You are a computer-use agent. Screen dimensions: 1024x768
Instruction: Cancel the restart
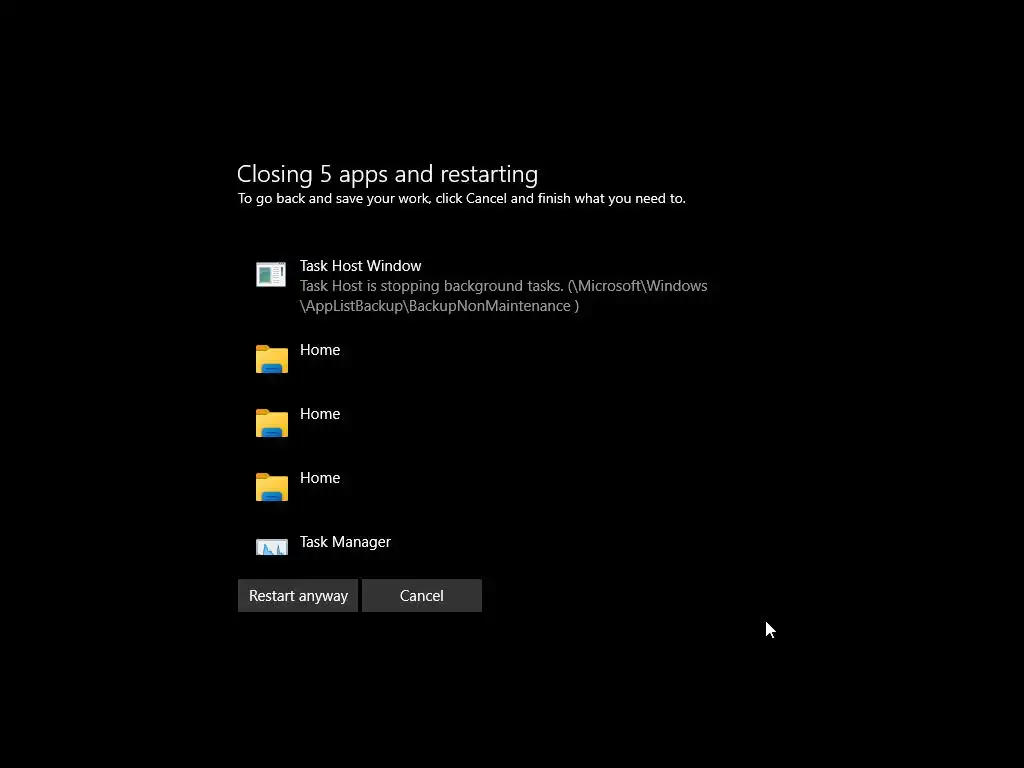[422, 596]
